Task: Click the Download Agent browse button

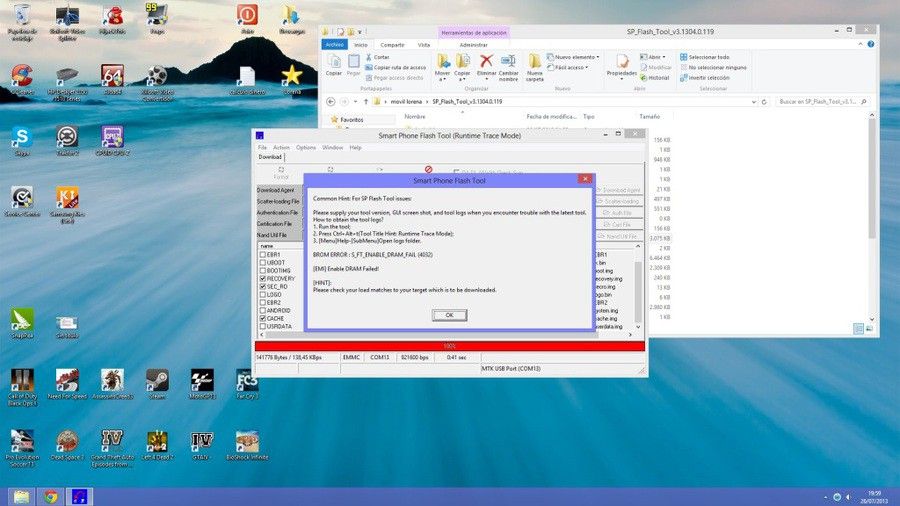Action: [x=619, y=190]
